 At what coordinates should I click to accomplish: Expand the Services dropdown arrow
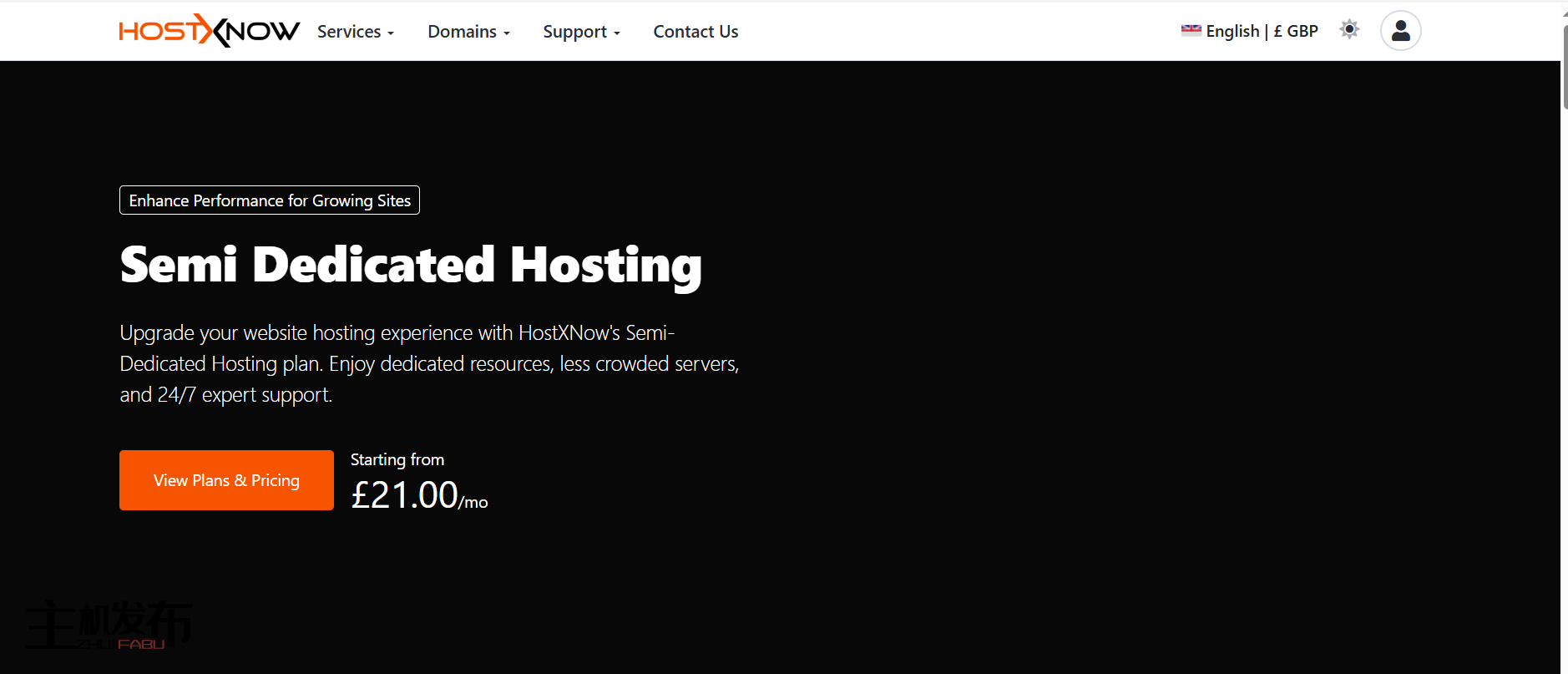click(x=391, y=33)
